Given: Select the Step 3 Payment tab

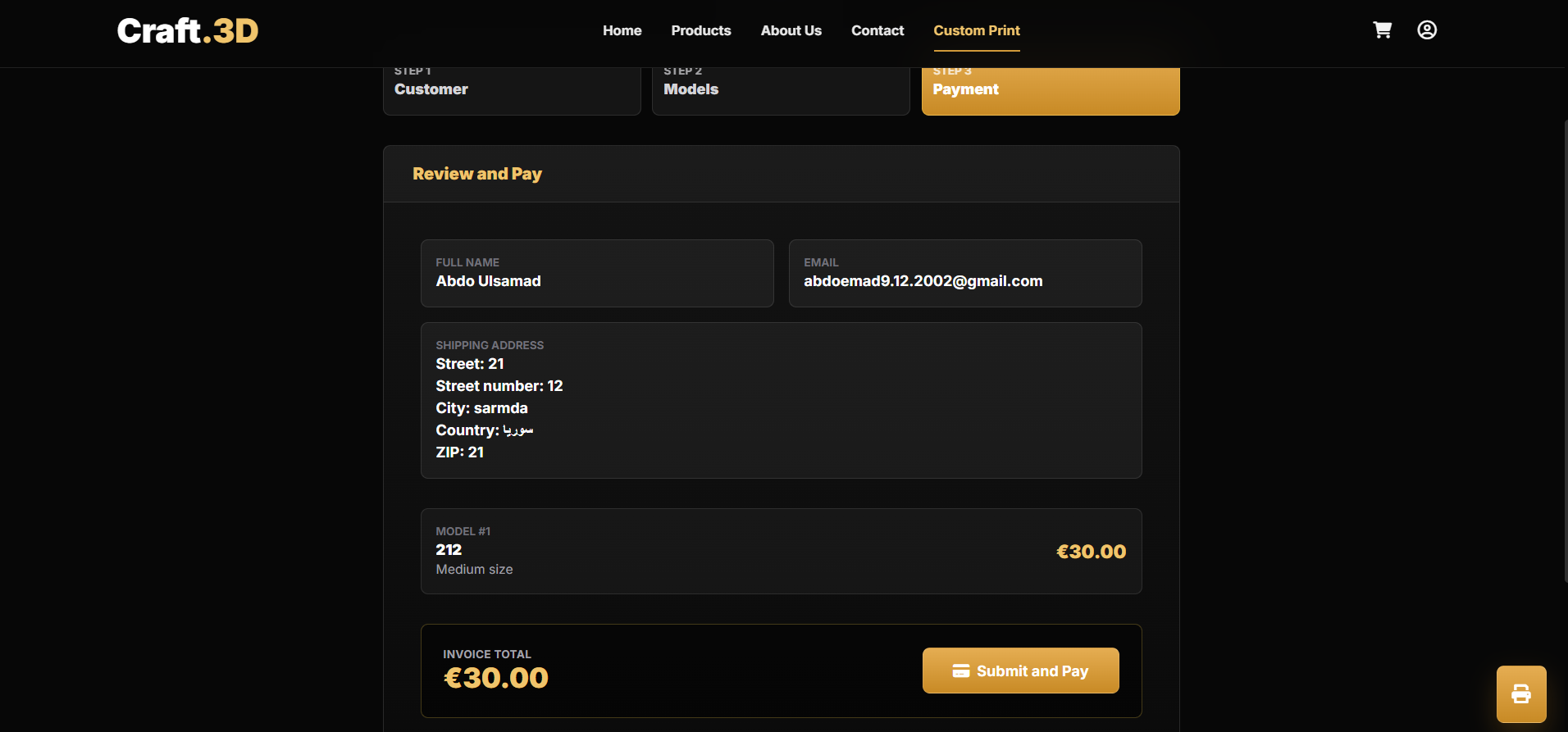Looking at the screenshot, I should click(1051, 91).
